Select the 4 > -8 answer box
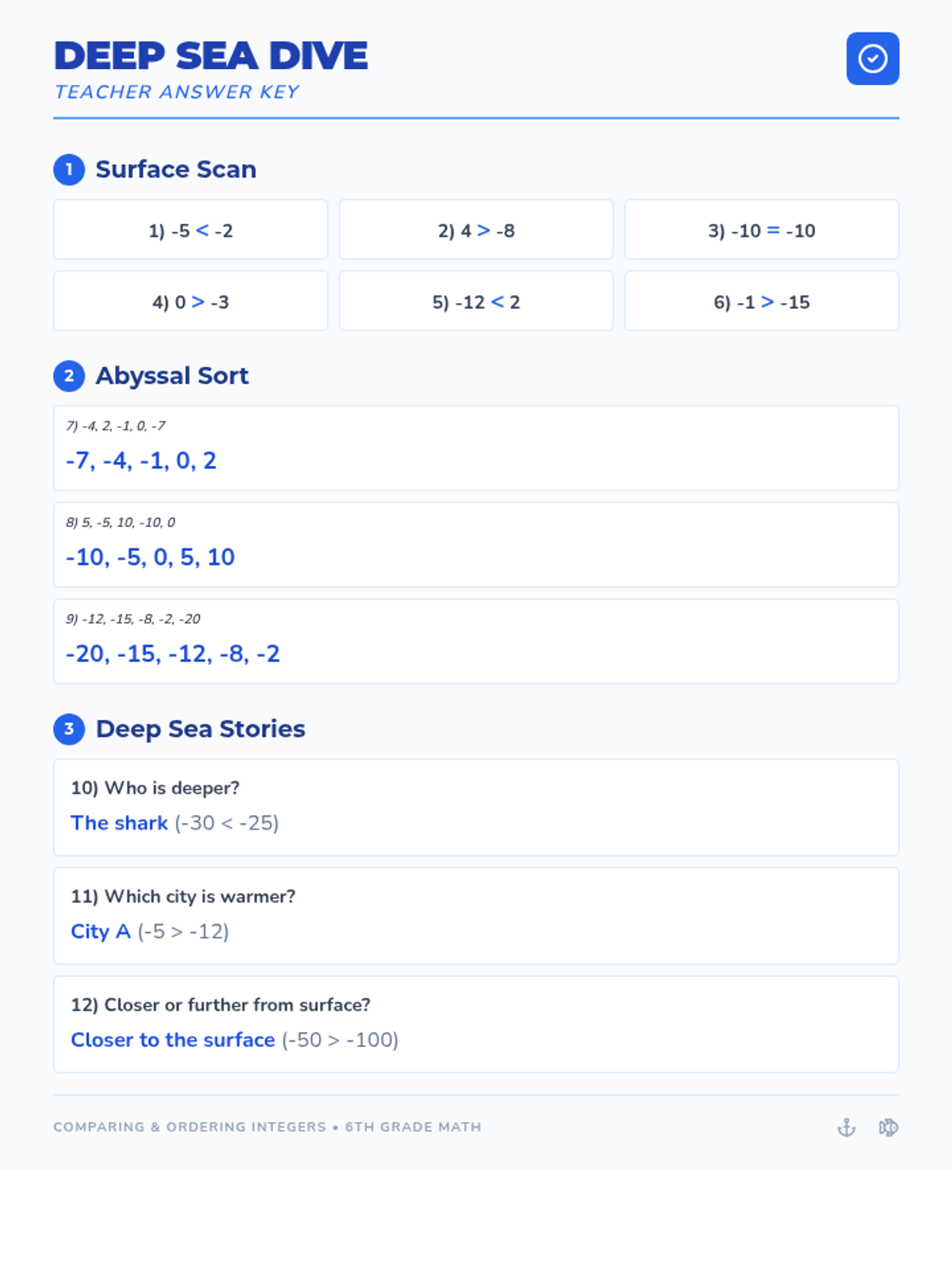Image resolution: width=952 pixels, height=1270 pixels. (x=476, y=229)
